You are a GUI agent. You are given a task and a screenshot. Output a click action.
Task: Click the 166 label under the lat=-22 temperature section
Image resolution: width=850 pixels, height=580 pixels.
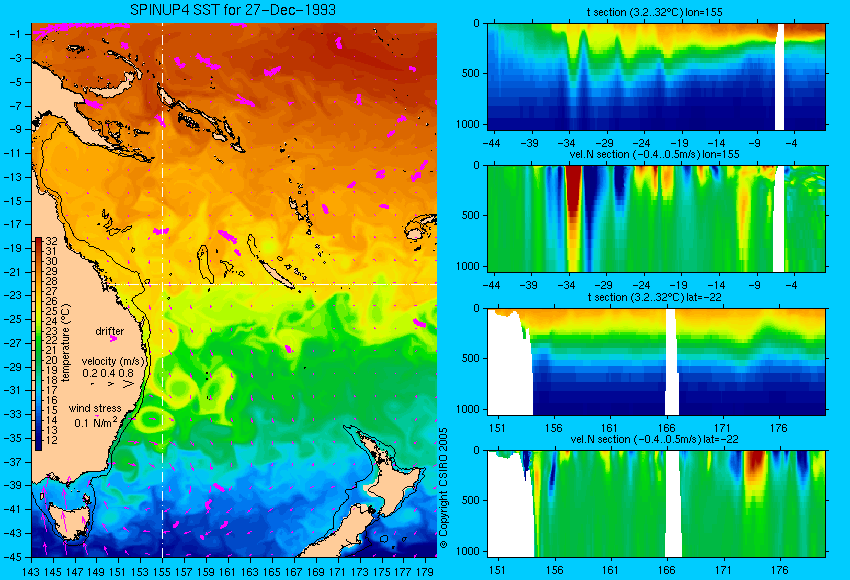click(666, 428)
